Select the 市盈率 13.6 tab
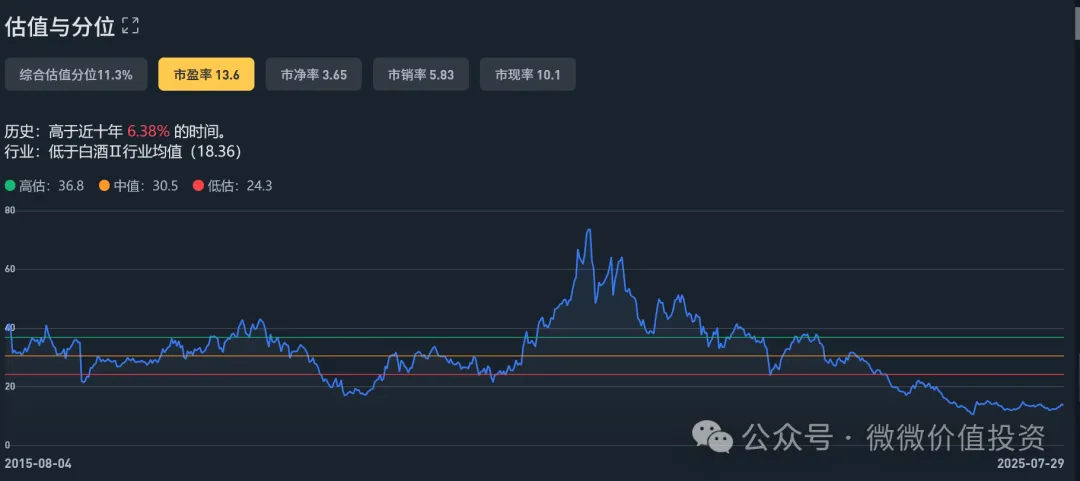Viewport: 1080px width, 481px height. click(x=206, y=74)
